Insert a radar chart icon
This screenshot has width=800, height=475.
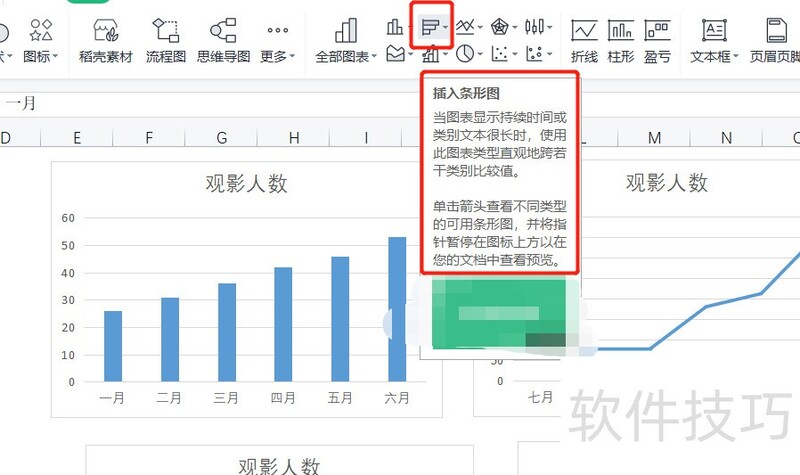click(499, 27)
